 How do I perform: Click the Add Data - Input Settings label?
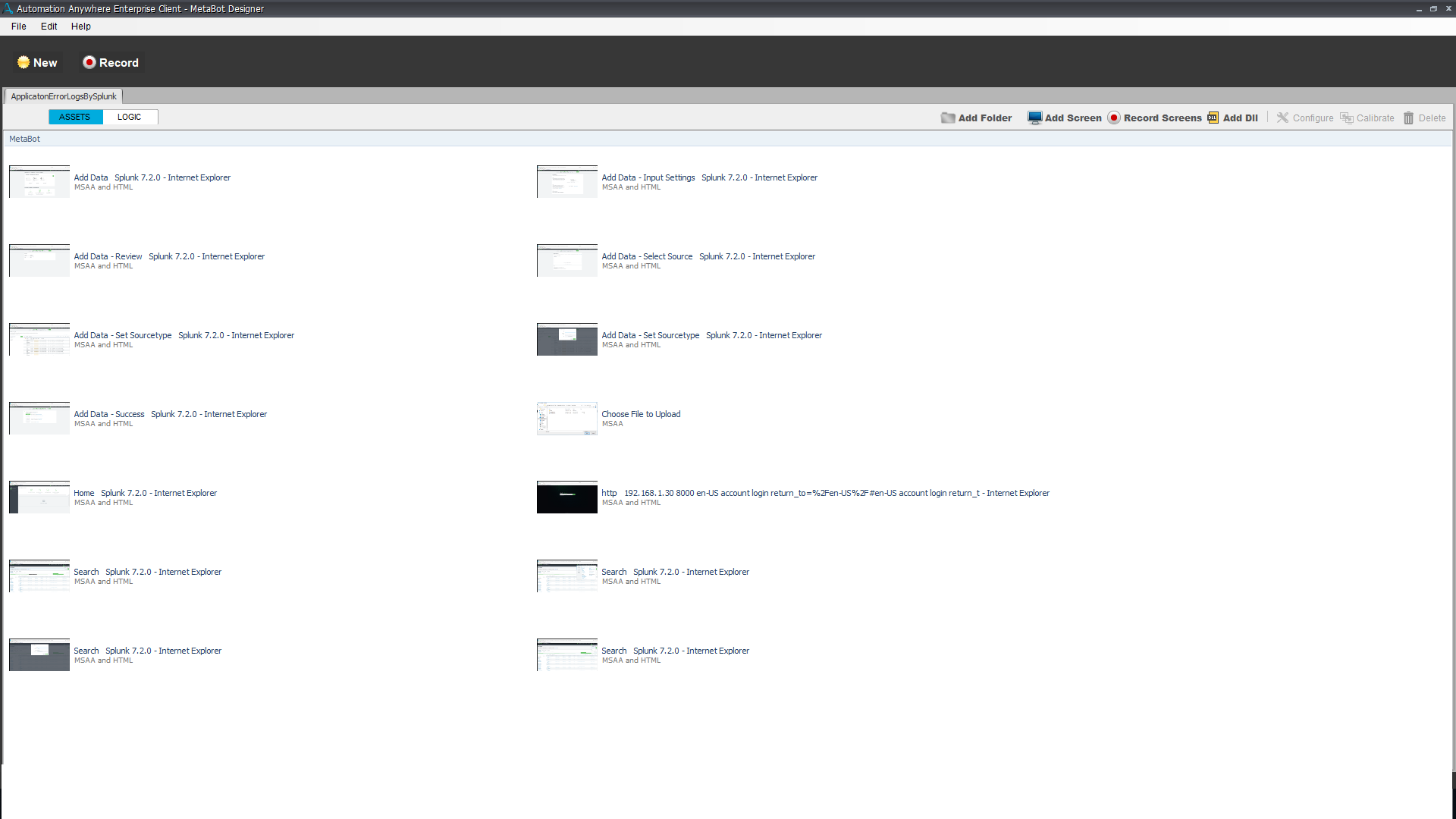648,177
